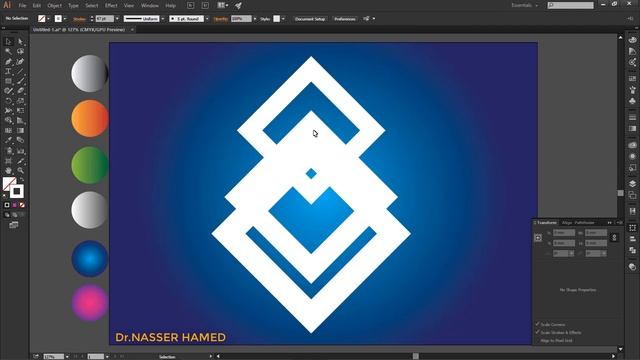Expand the Opacity value dropdown

(x=255, y=19)
